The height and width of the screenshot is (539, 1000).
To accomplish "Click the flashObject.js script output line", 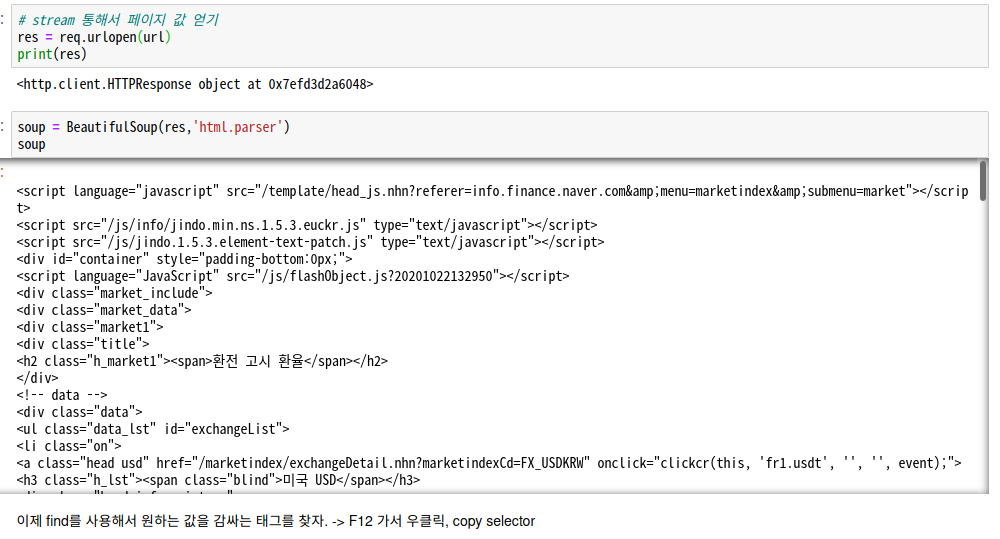I will pos(293,276).
